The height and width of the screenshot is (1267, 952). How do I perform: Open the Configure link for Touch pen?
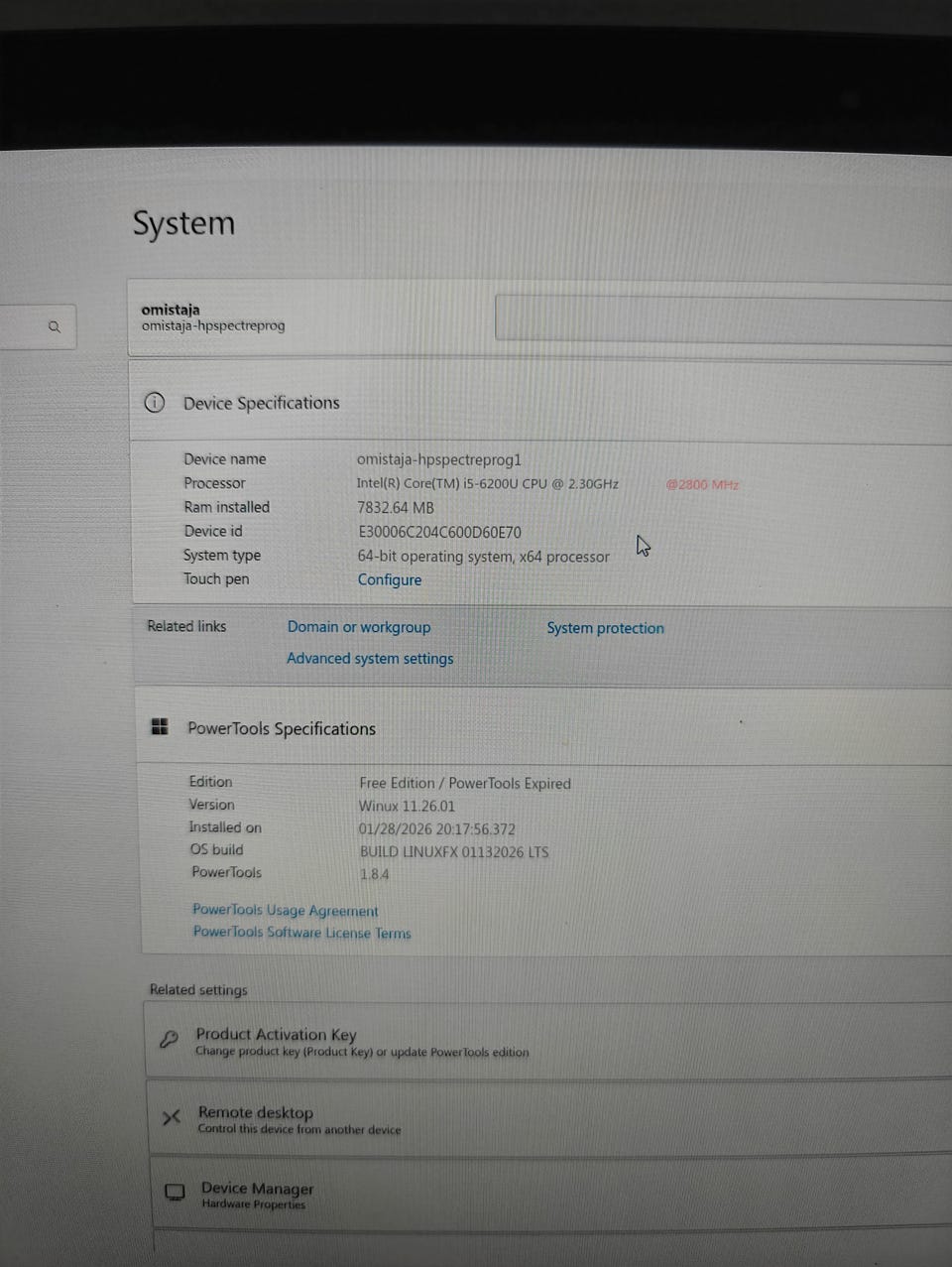pyautogui.click(x=390, y=579)
